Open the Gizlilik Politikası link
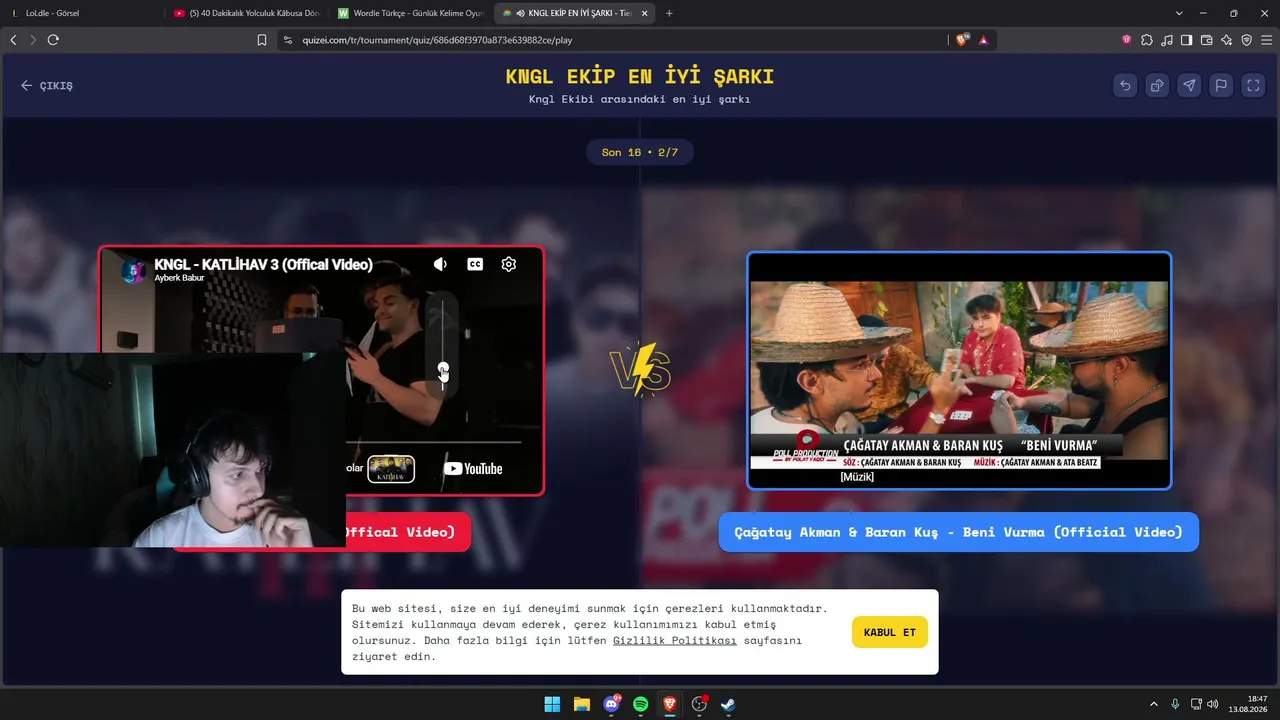This screenshot has width=1280, height=720. [675, 640]
